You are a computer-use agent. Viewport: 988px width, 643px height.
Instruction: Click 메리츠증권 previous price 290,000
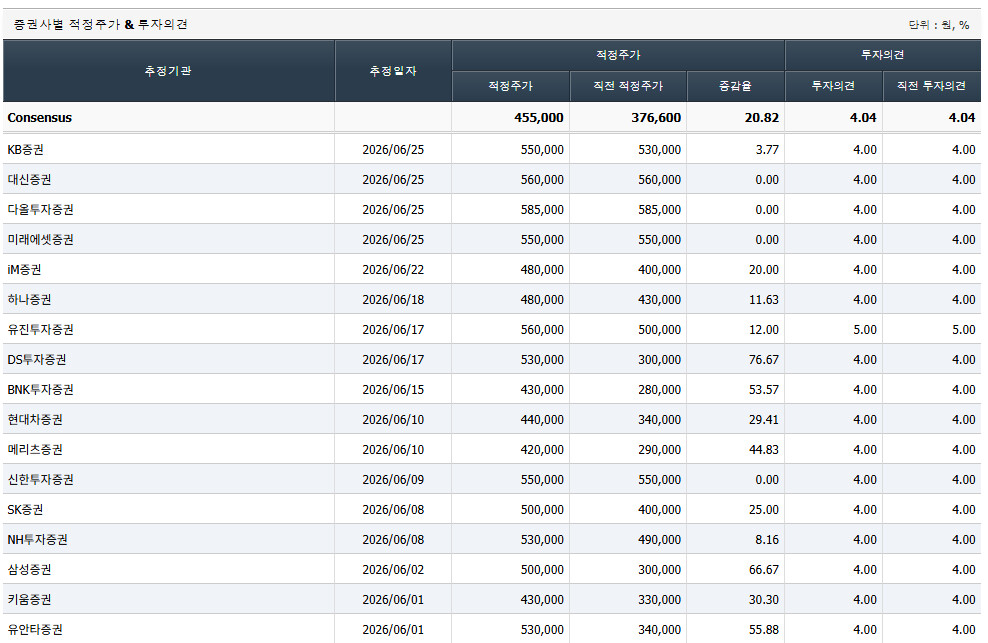point(659,449)
